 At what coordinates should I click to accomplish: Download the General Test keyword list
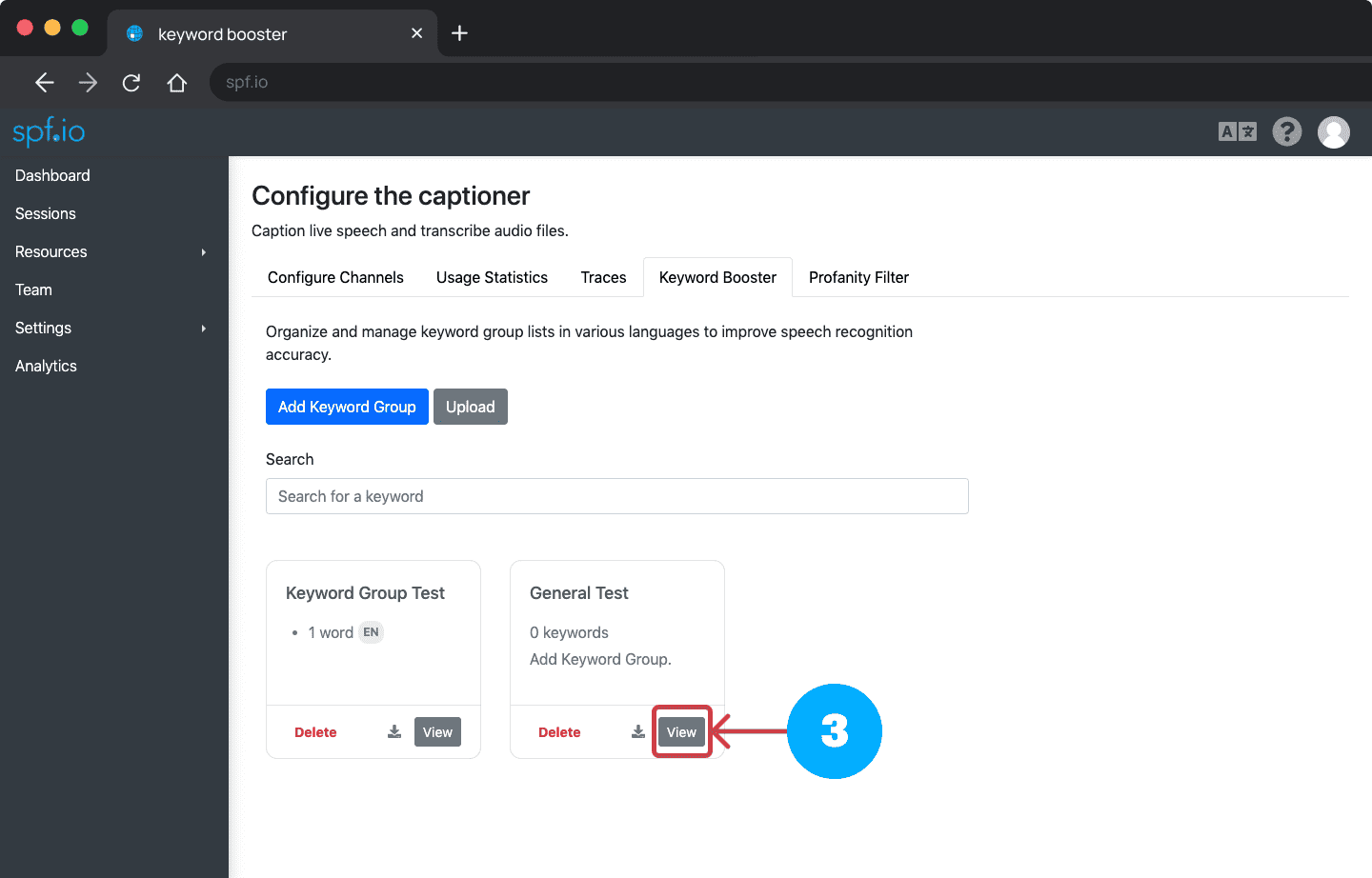click(638, 731)
